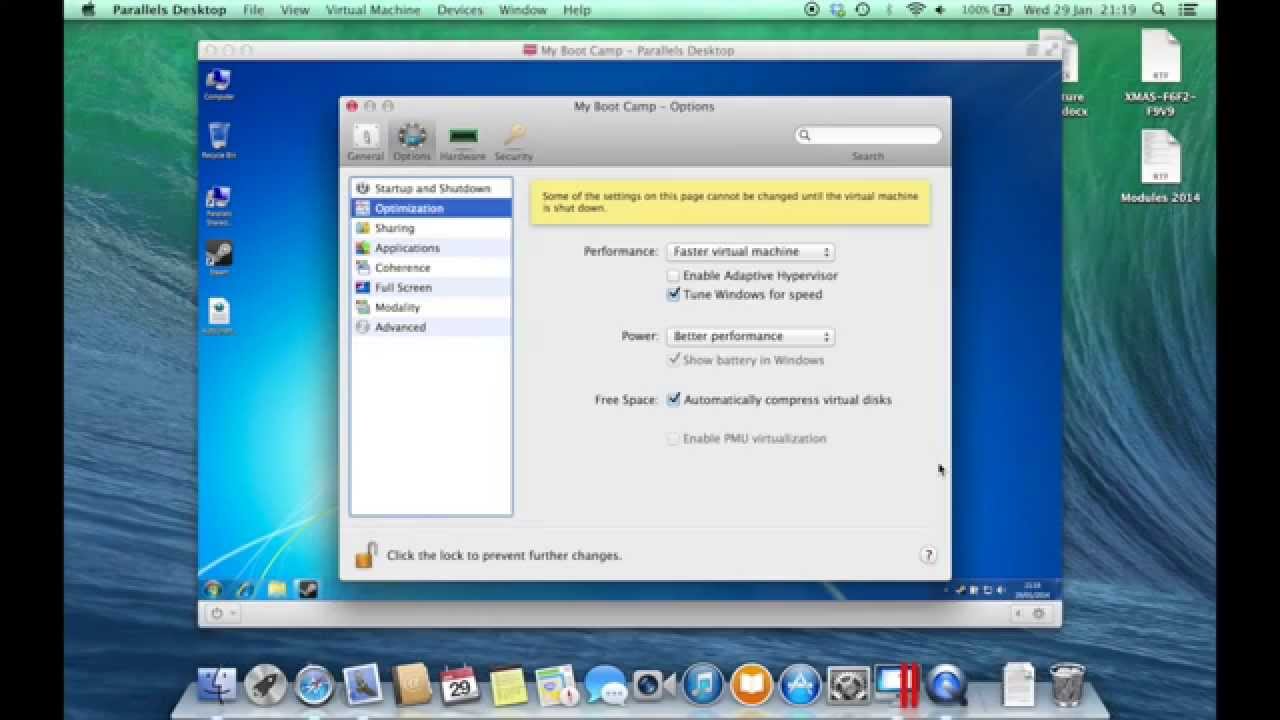The image size is (1280, 720).
Task: Select Modality in the sidebar
Action: (x=431, y=307)
